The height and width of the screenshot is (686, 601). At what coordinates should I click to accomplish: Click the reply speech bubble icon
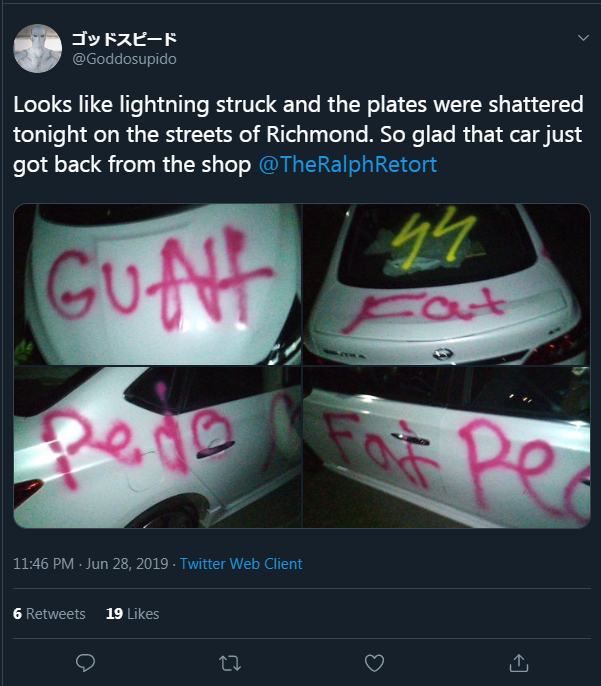coord(85,663)
